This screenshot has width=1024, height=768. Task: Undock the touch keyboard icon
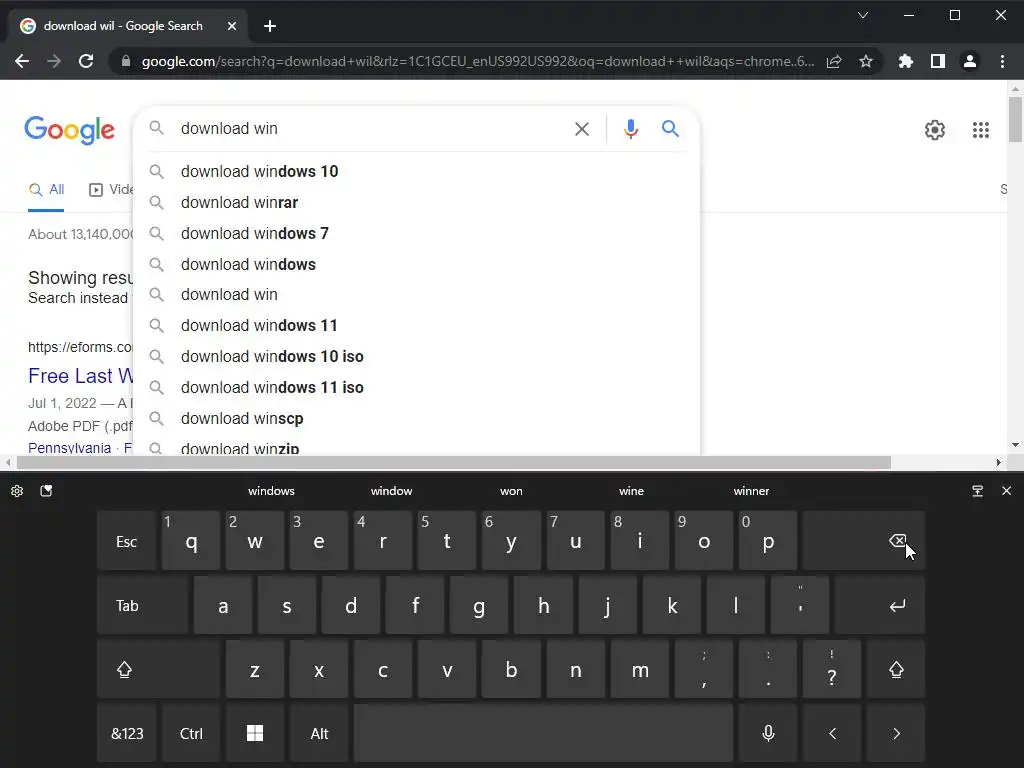pos(978,491)
